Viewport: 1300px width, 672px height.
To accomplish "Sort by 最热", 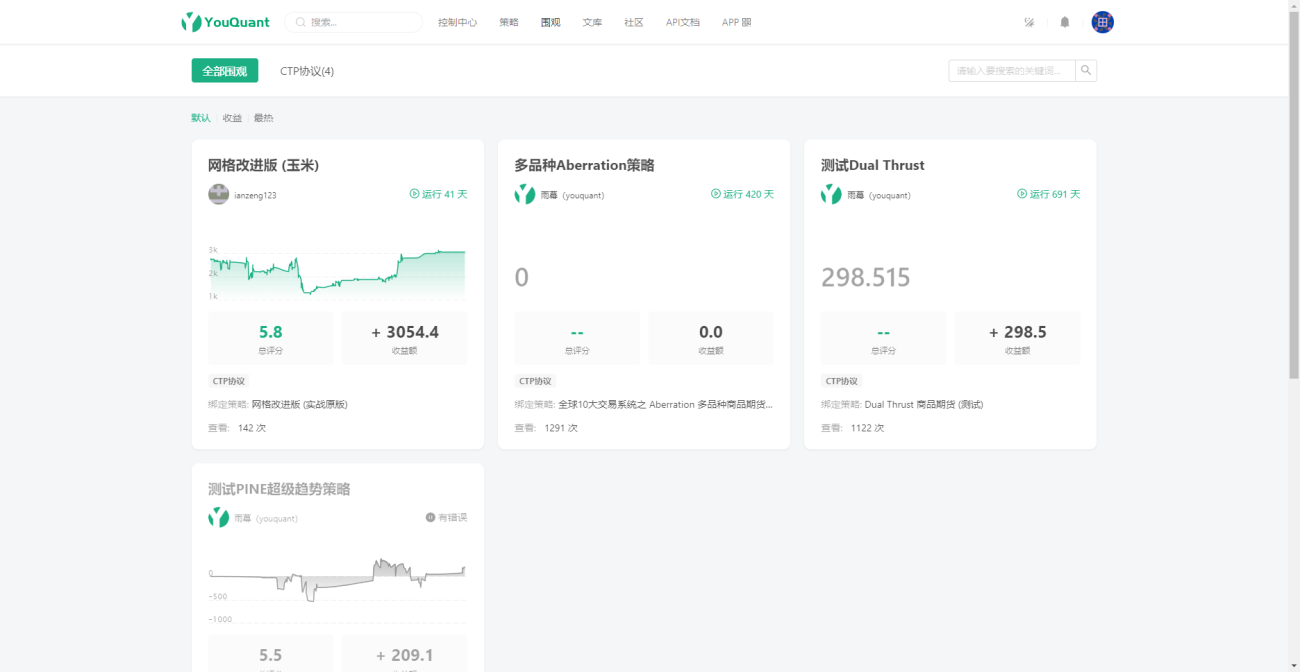I will (x=263, y=118).
